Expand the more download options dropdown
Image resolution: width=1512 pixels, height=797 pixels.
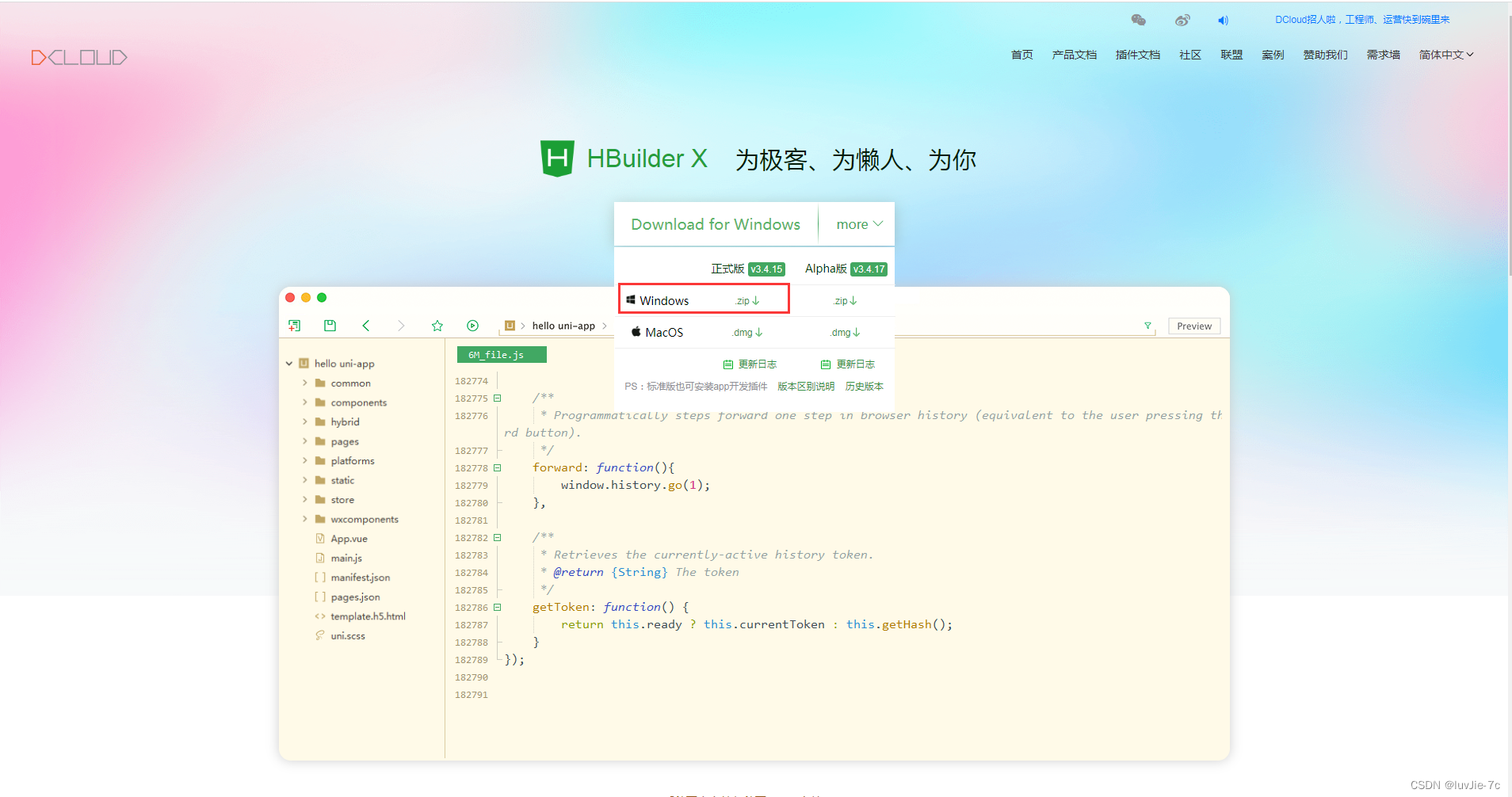859,224
